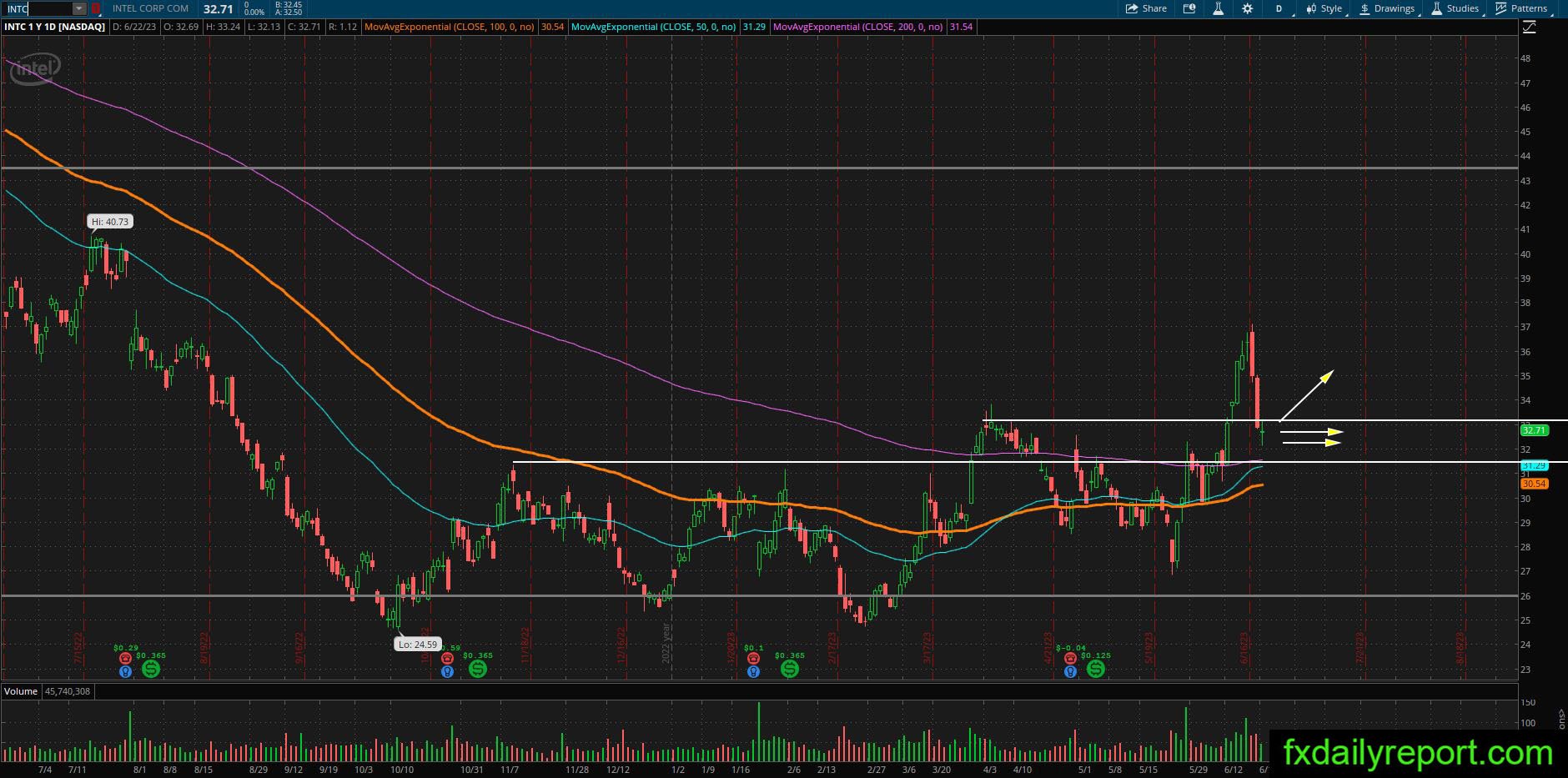Screen dimensions: 1568x778
Task: Open the Patterns menu
Action: 1522,8
